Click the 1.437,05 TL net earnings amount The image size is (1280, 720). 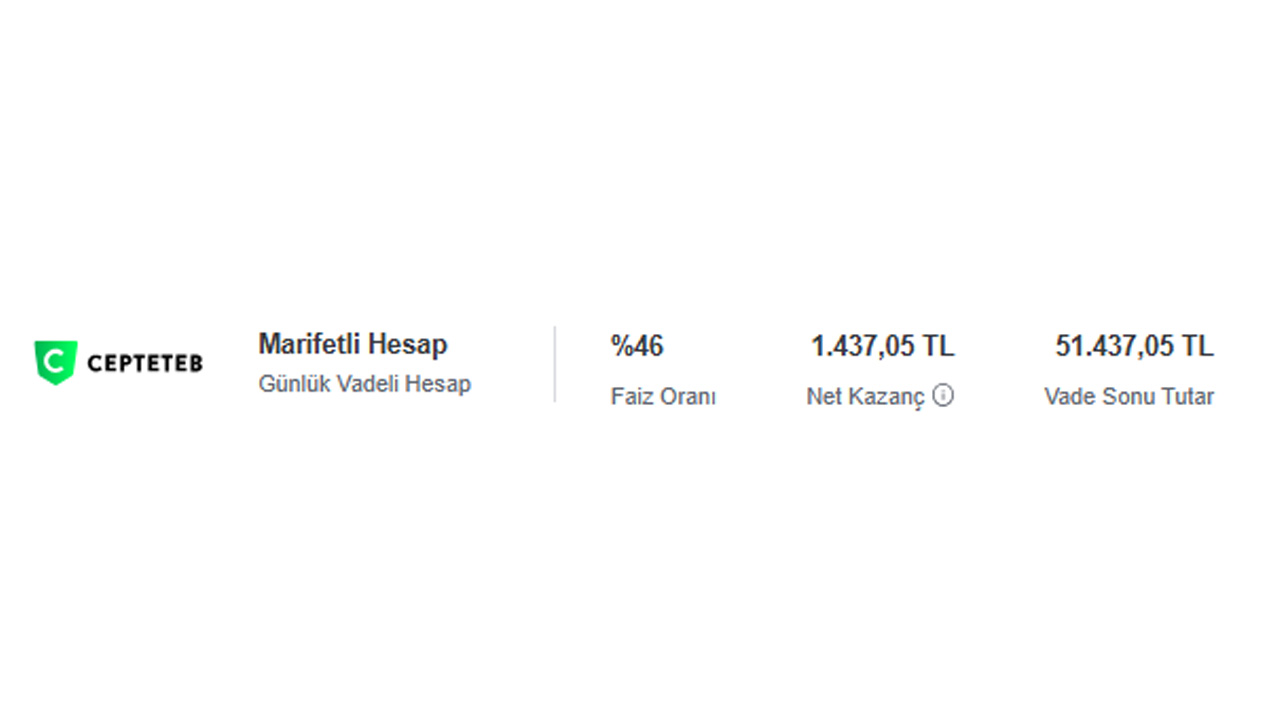882,346
